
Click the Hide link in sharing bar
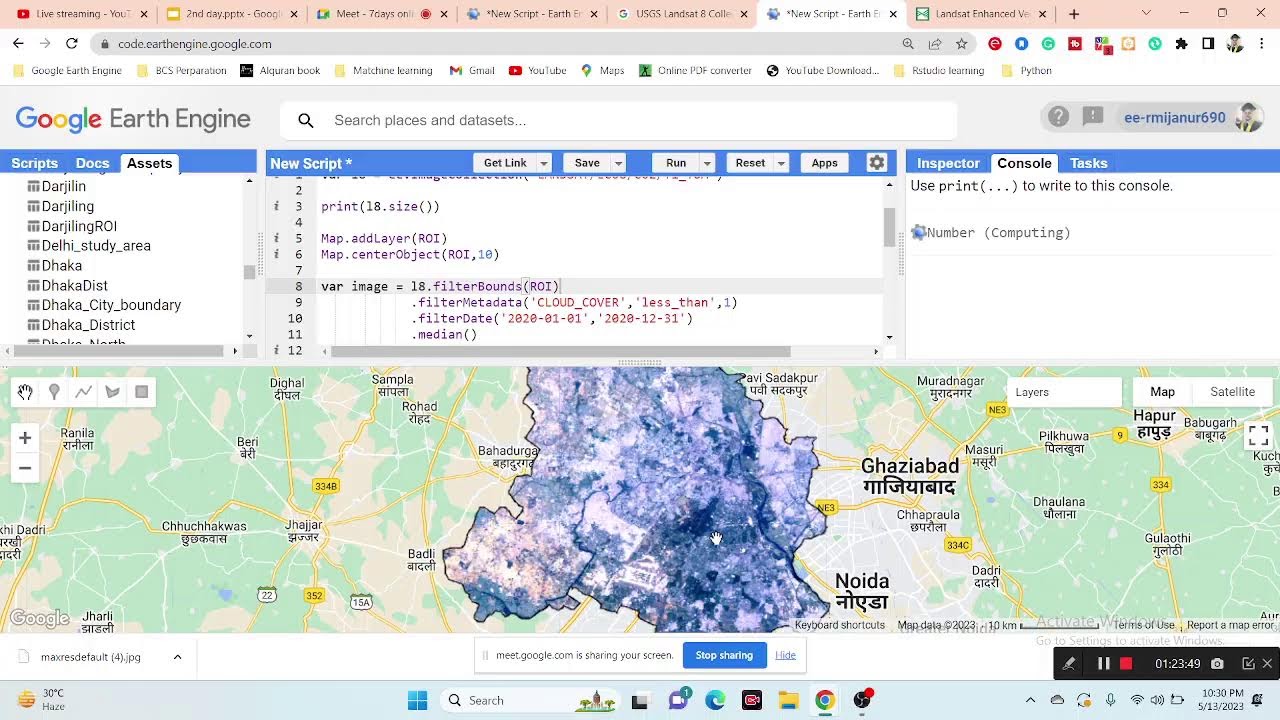[785, 655]
